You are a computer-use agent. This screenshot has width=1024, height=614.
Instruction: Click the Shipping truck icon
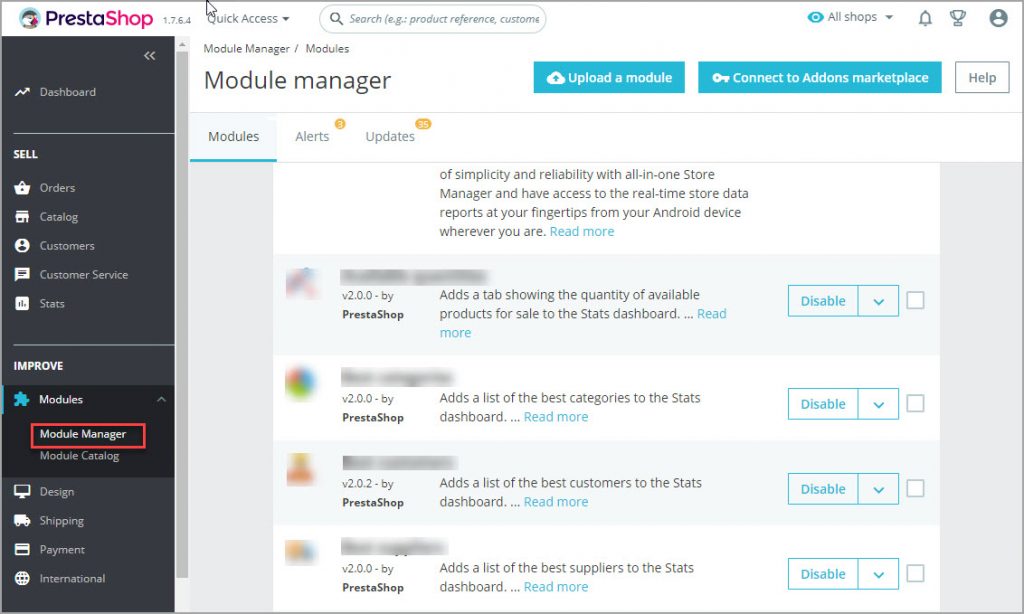tap(22, 521)
